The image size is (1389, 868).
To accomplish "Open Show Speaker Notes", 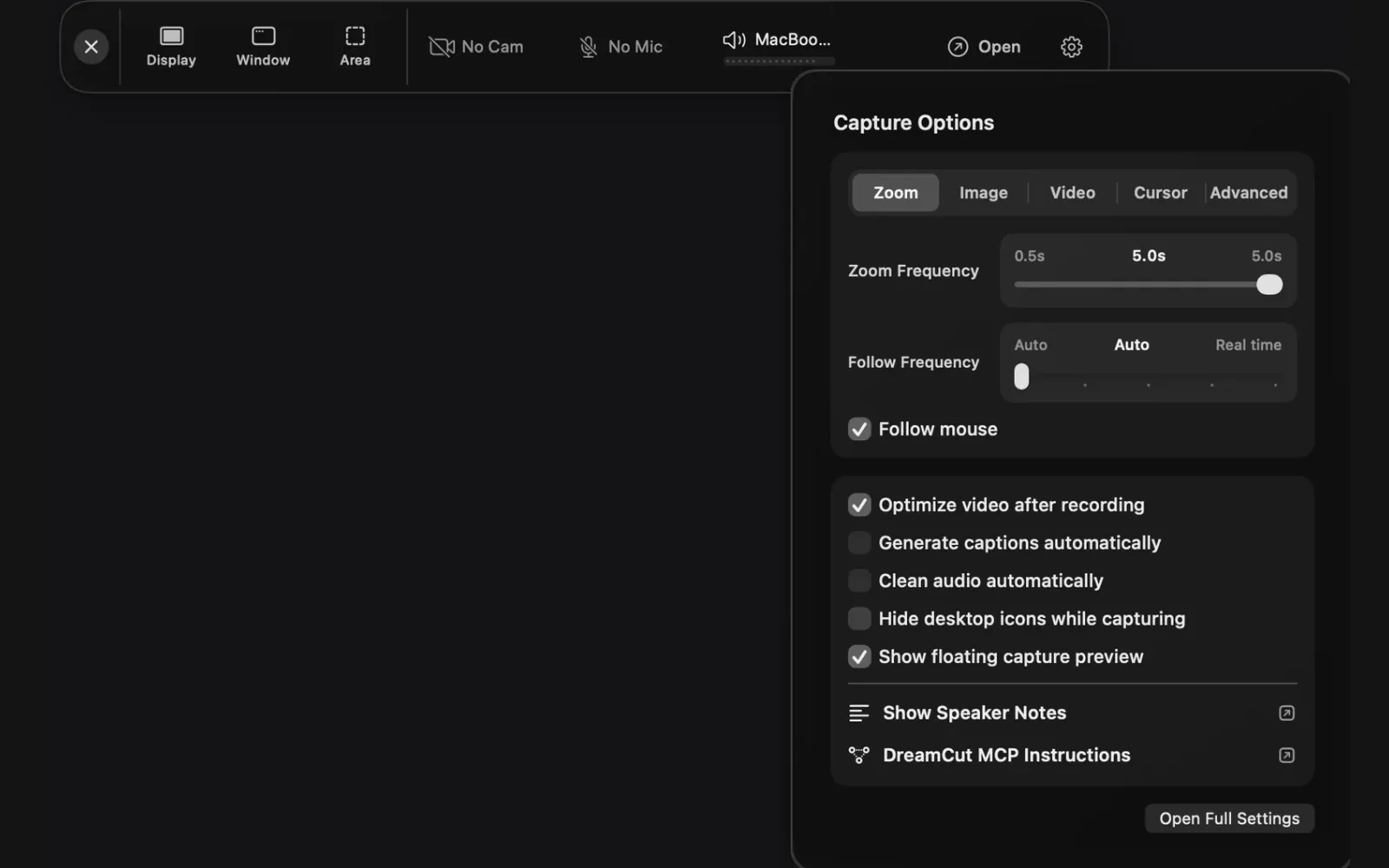I will click(x=1072, y=713).
